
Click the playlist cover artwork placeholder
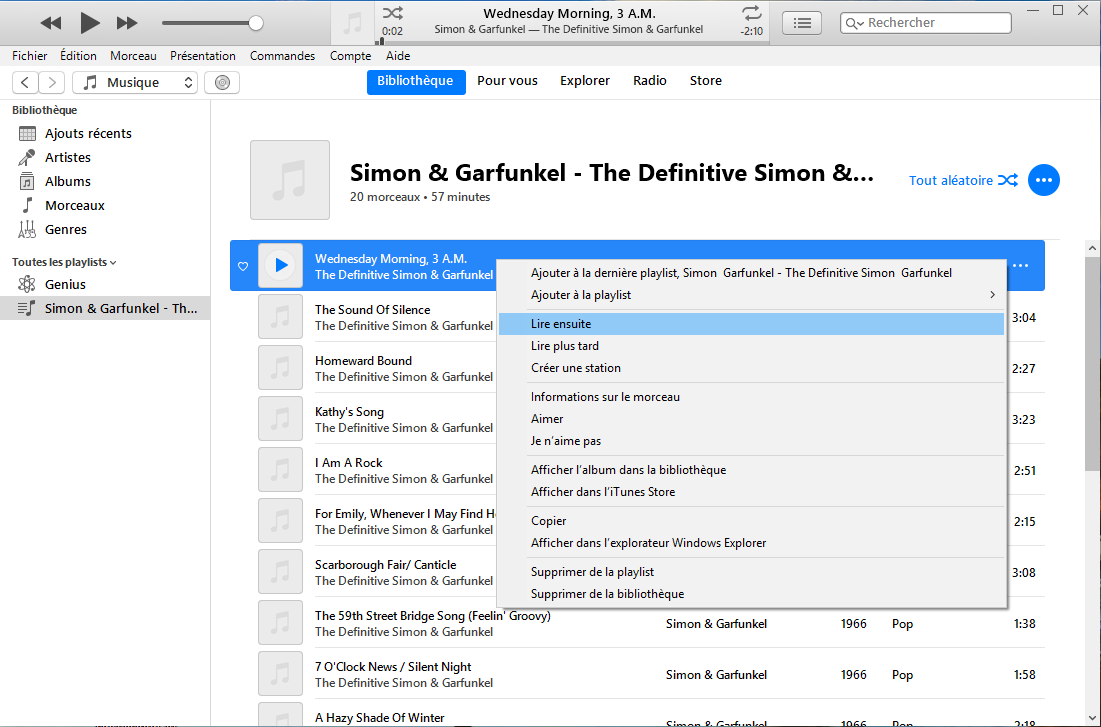(x=290, y=180)
